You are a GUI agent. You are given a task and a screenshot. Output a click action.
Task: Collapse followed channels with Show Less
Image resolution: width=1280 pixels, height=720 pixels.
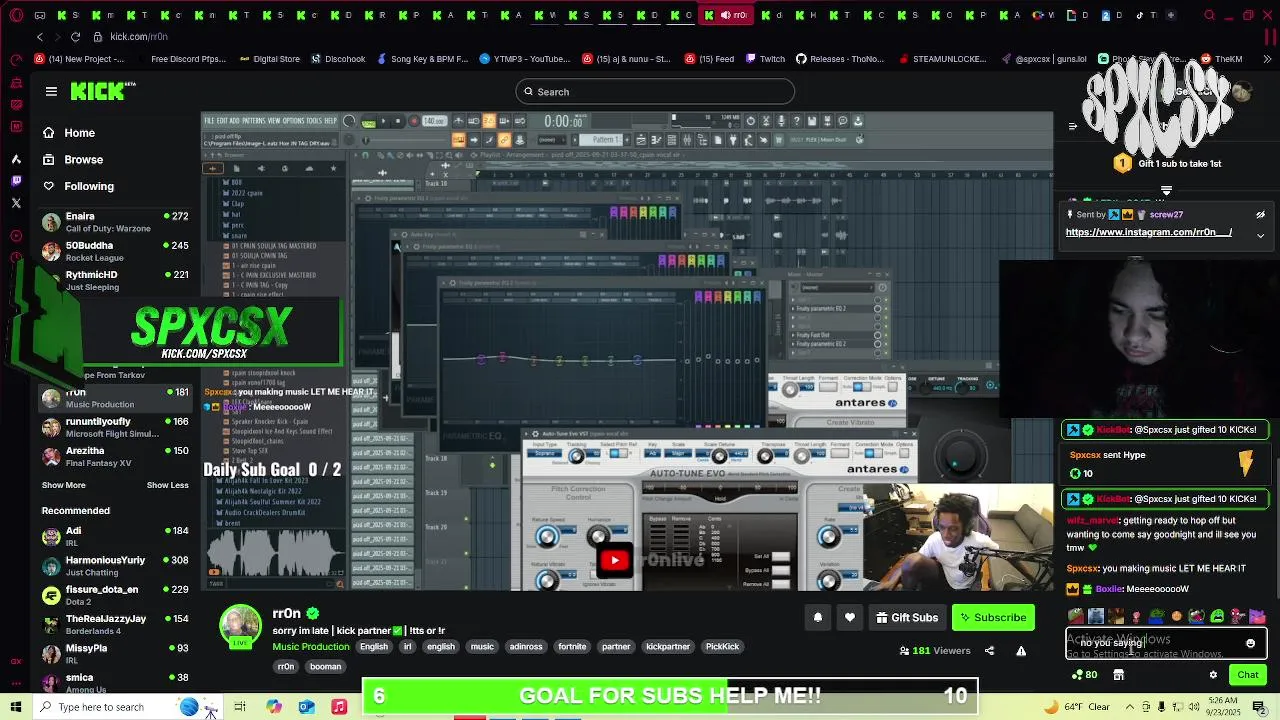[x=167, y=485]
